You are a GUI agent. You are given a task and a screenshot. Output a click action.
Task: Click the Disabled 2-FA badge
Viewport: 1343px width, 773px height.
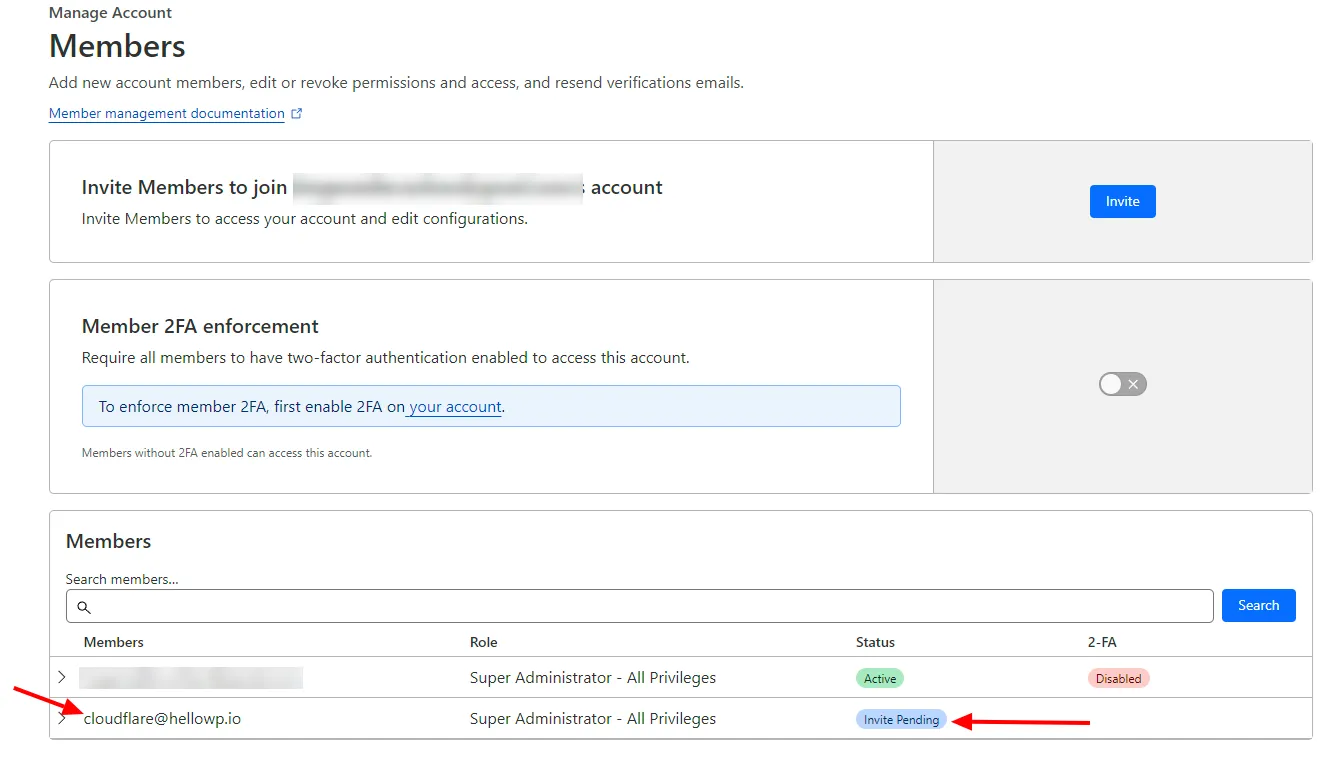click(1119, 678)
